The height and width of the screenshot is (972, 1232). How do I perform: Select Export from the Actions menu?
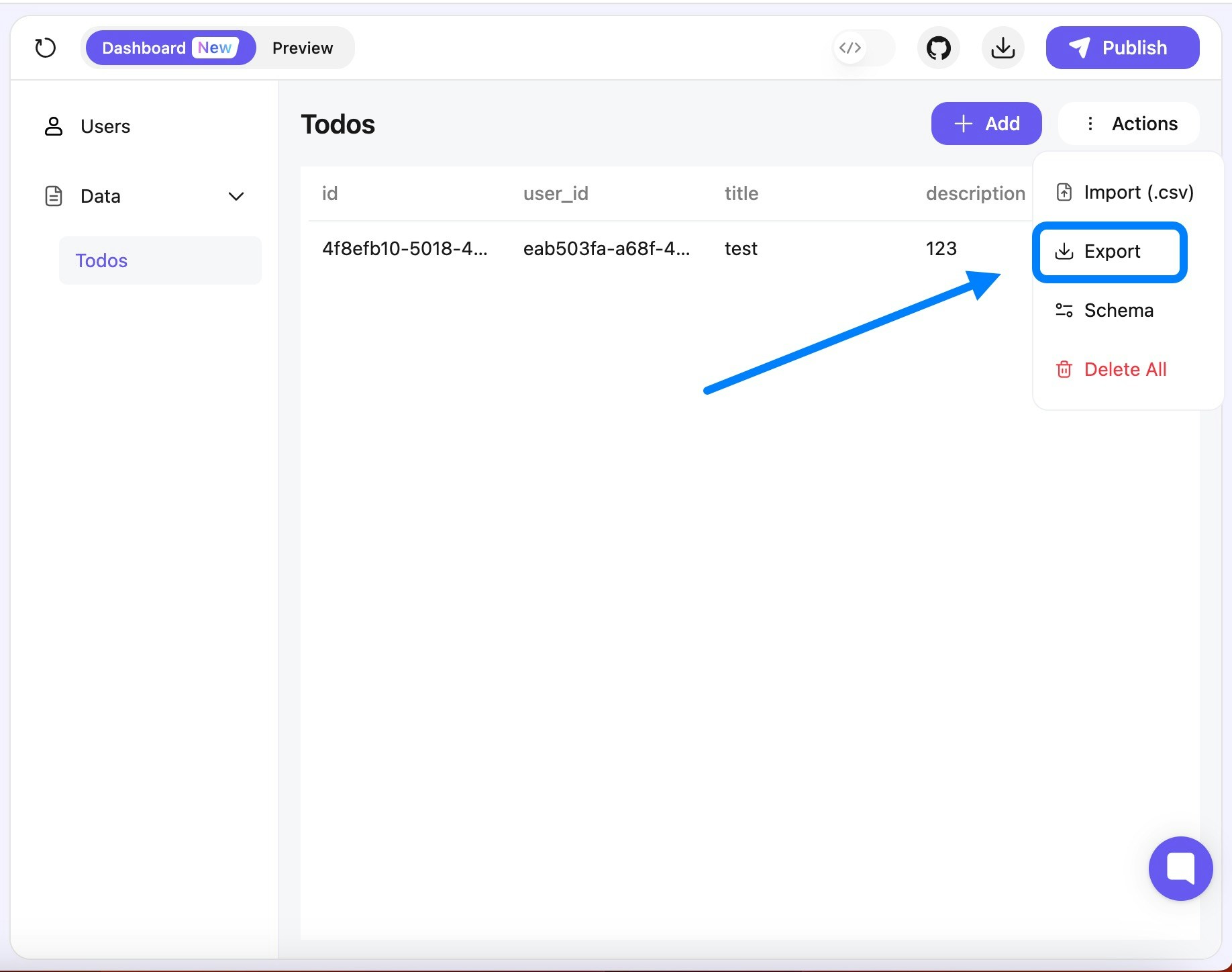[x=1111, y=252]
